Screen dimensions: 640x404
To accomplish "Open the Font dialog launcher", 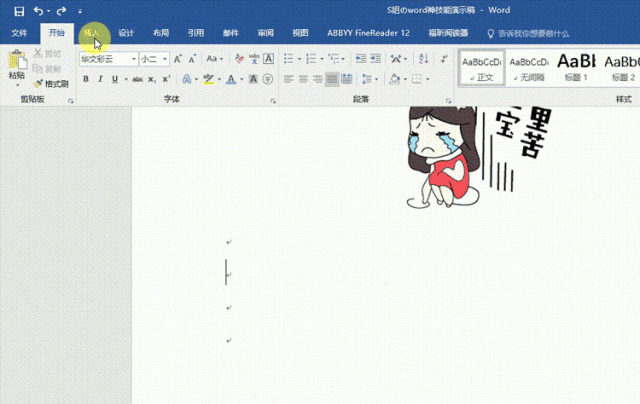I will (x=273, y=100).
